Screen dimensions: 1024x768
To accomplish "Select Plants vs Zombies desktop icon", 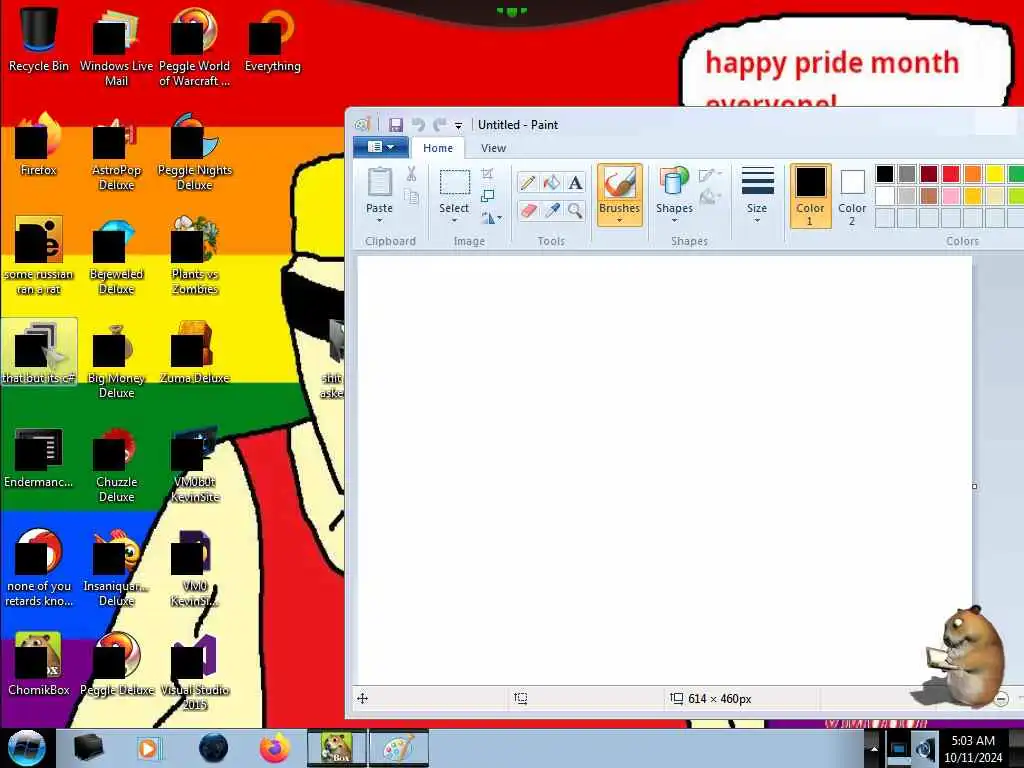I will tap(195, 256).
